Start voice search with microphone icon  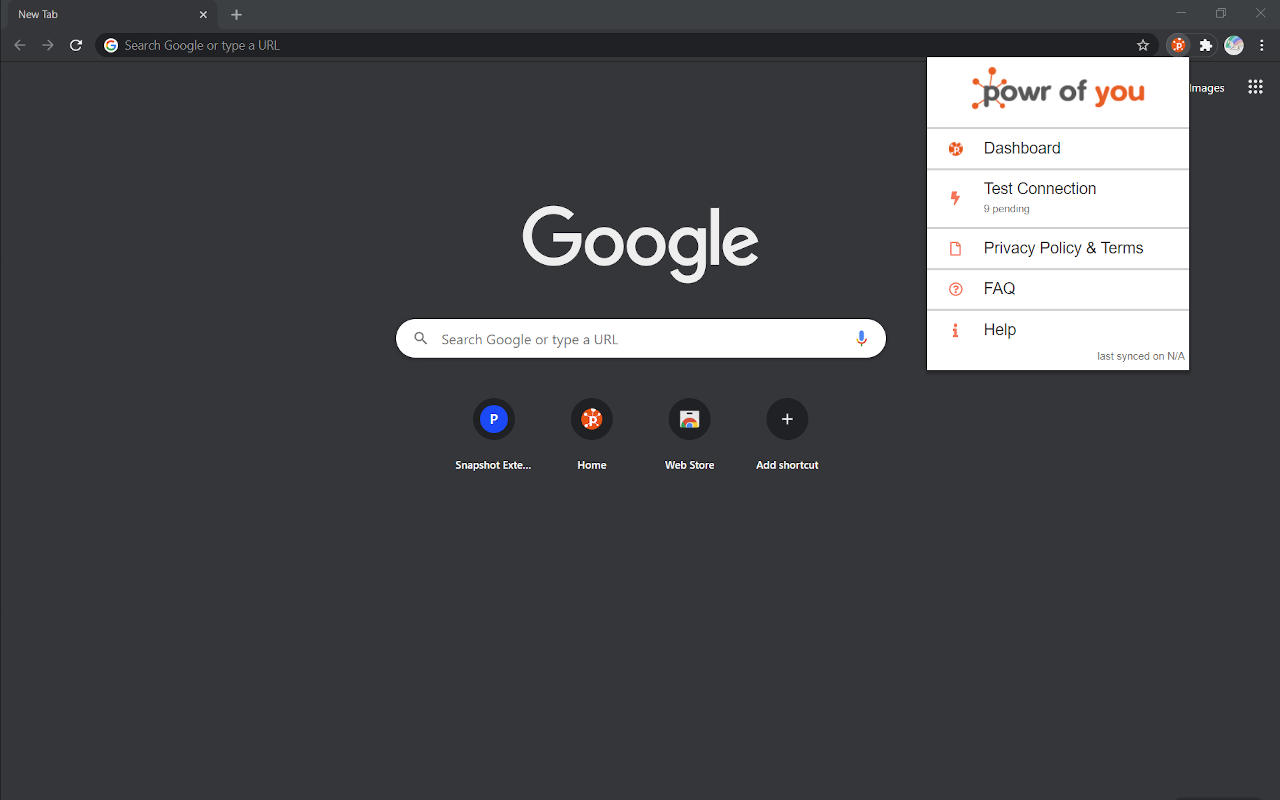861,339
